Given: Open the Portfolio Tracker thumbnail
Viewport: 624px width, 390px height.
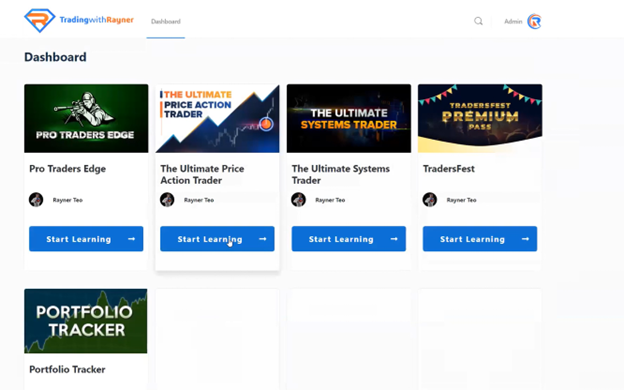Looking at the screenshot, I should tap(86, 321).
